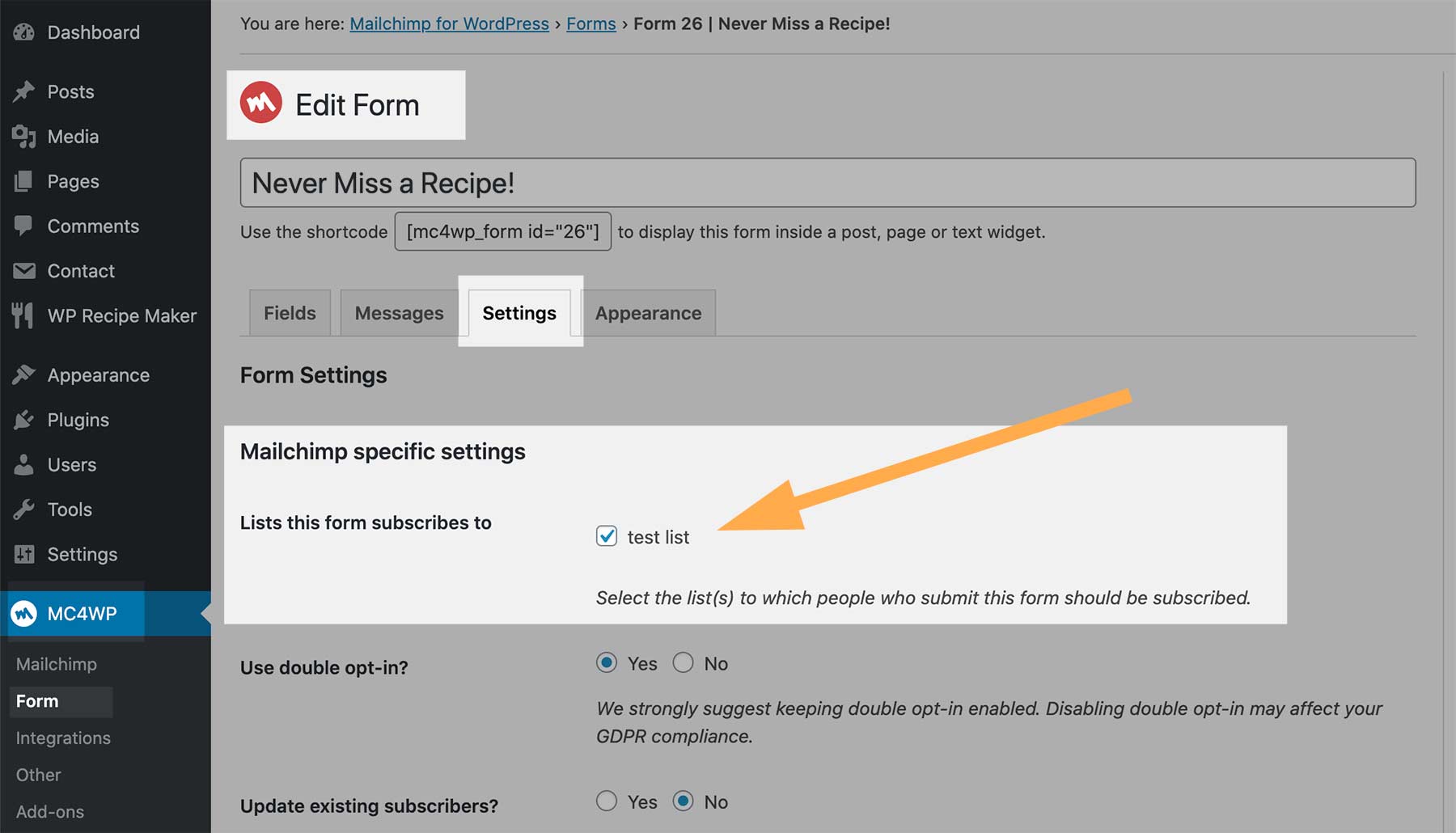Choose Yes for double opt-in
This screenshot has height=833, width=1456.
pyautogui.click(x=607, y=663)
